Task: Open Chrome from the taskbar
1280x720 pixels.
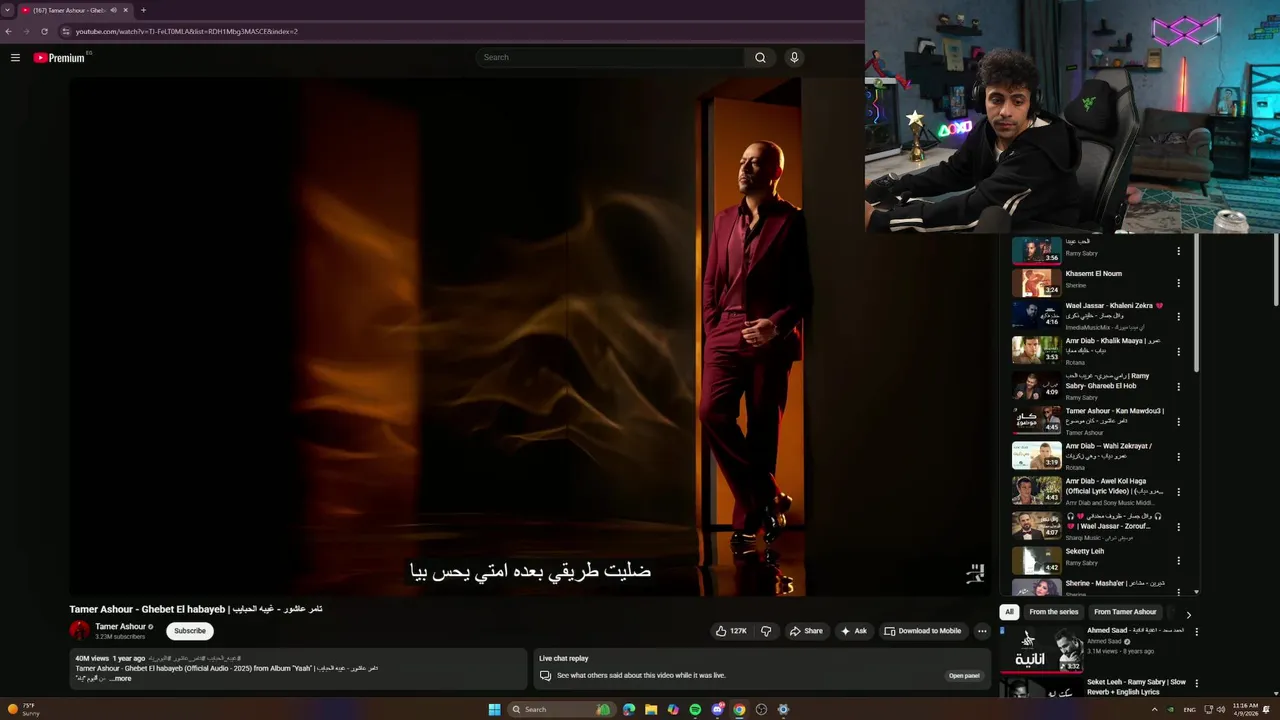Action: [739, 710]
